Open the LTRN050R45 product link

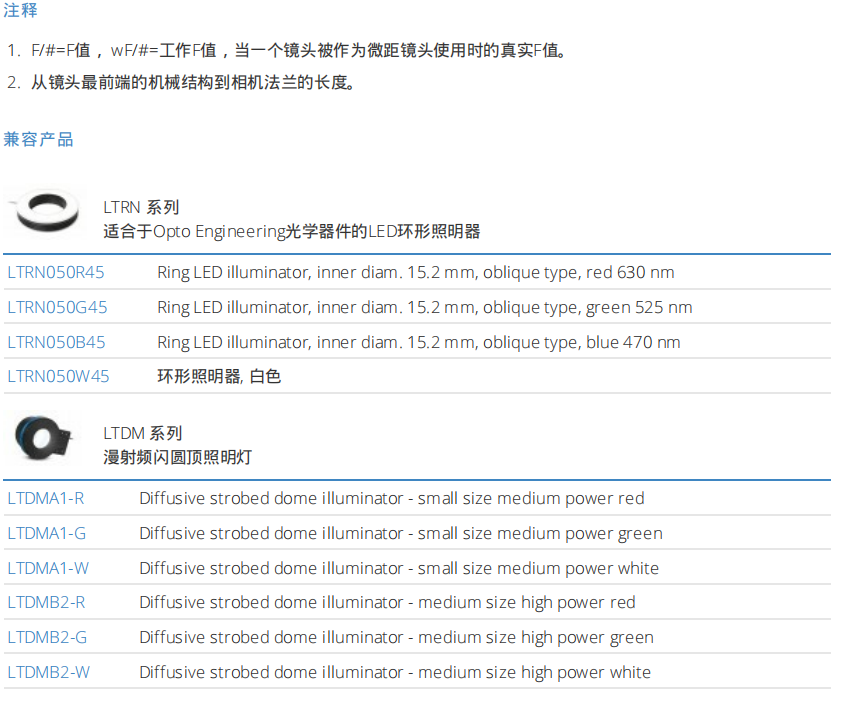pos(56,272)
